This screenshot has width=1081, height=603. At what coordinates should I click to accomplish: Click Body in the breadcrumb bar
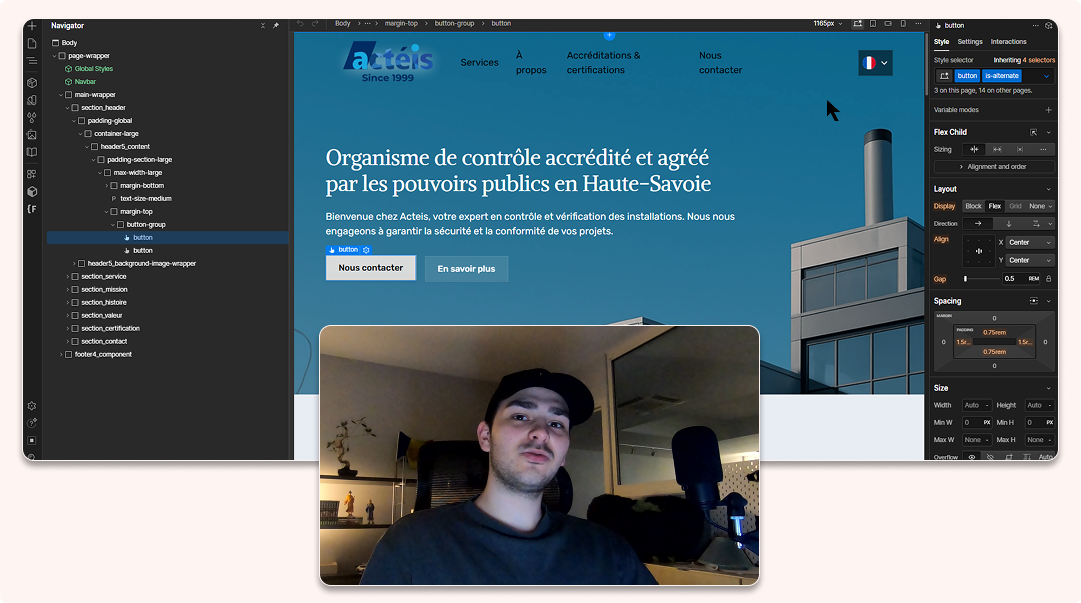pyautogui.click(x=343, y=23)
